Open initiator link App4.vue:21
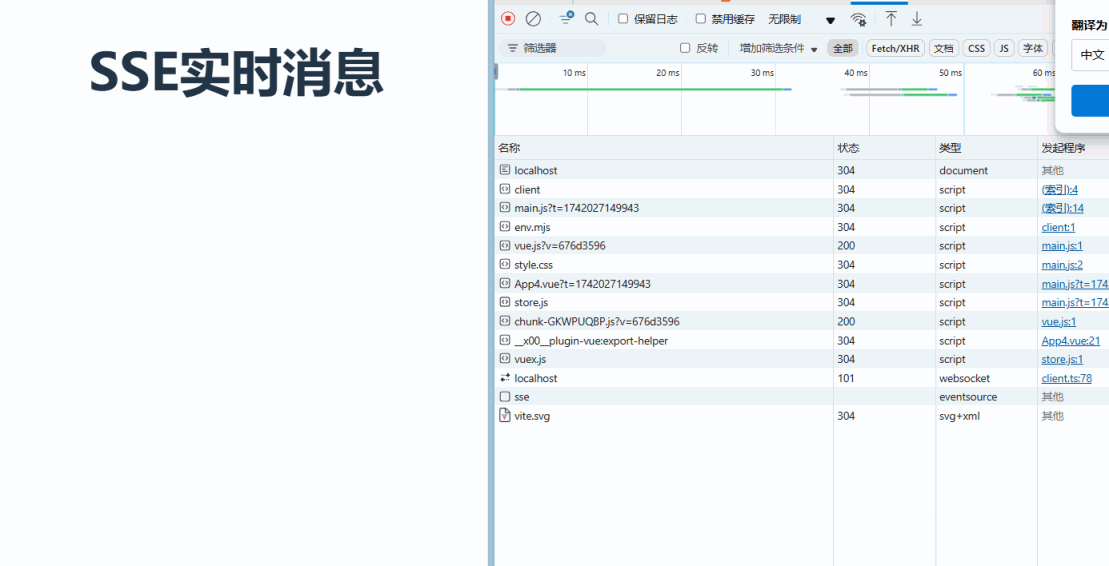 click(1071, 340)
